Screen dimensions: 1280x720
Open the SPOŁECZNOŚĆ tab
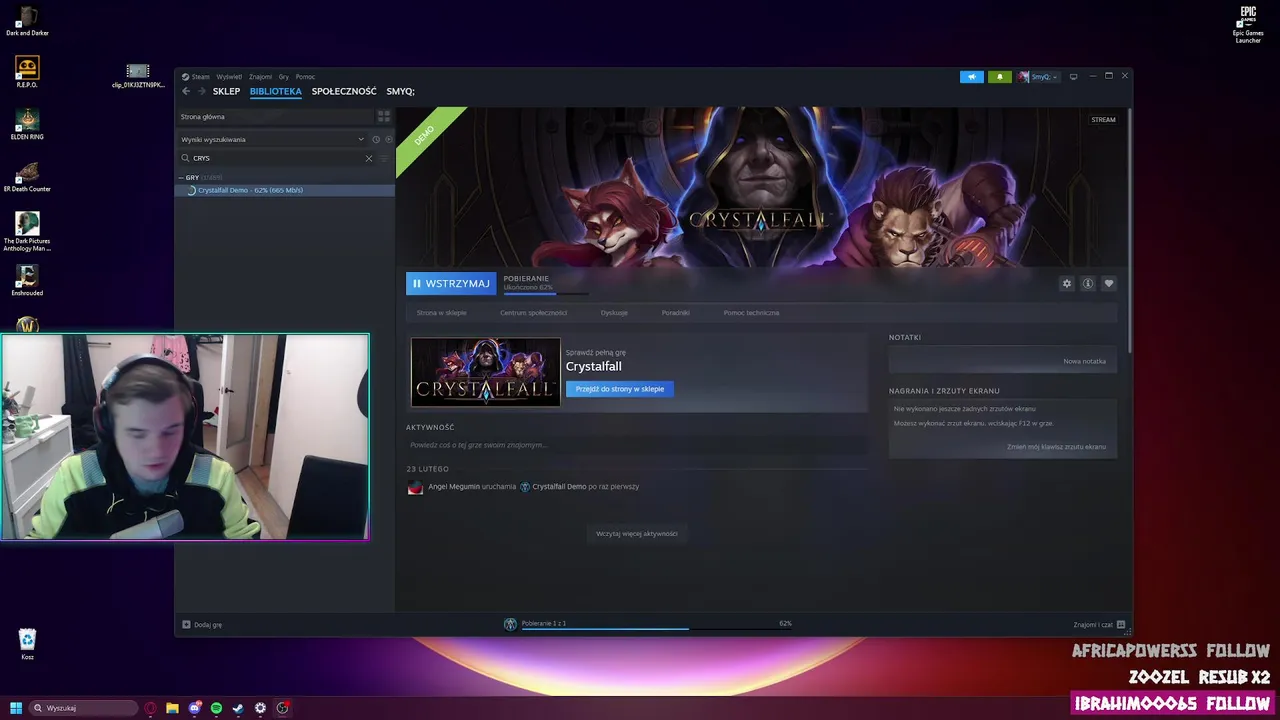point(344,91)
